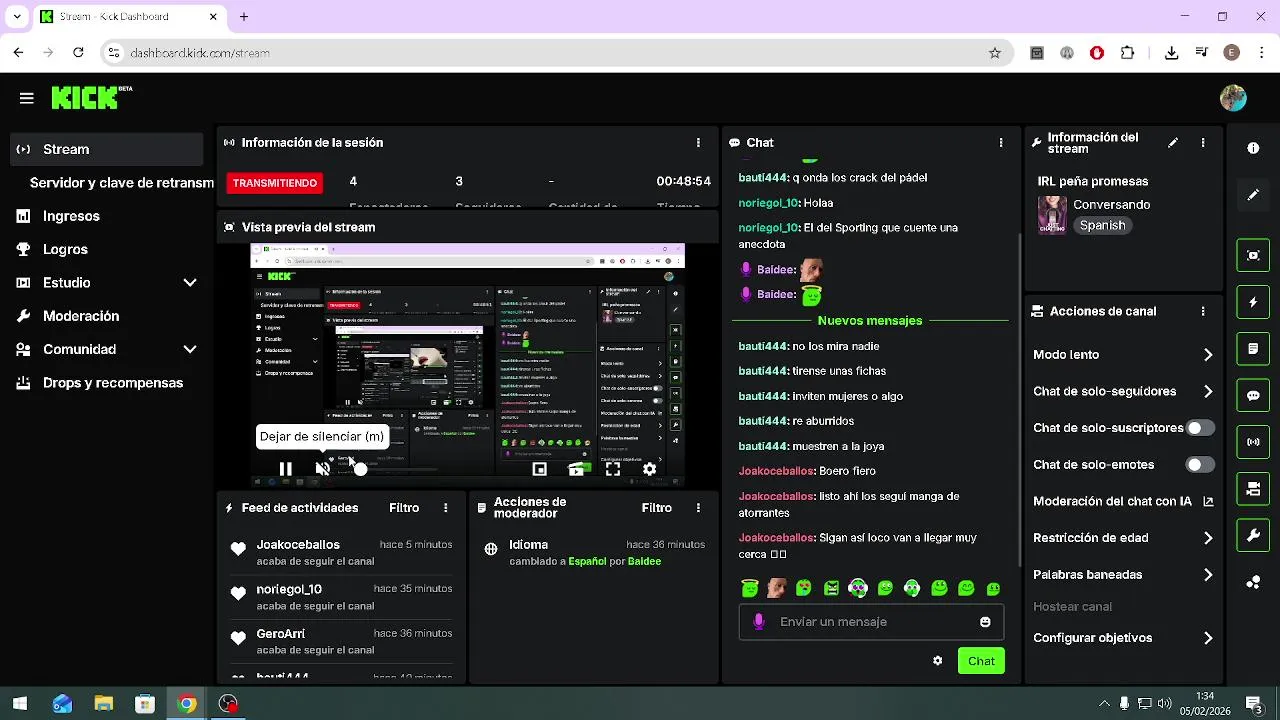Open Chat de solo-seguidores options
1280x720 pixels.
pyautogui.click(x=1122, y=392)
